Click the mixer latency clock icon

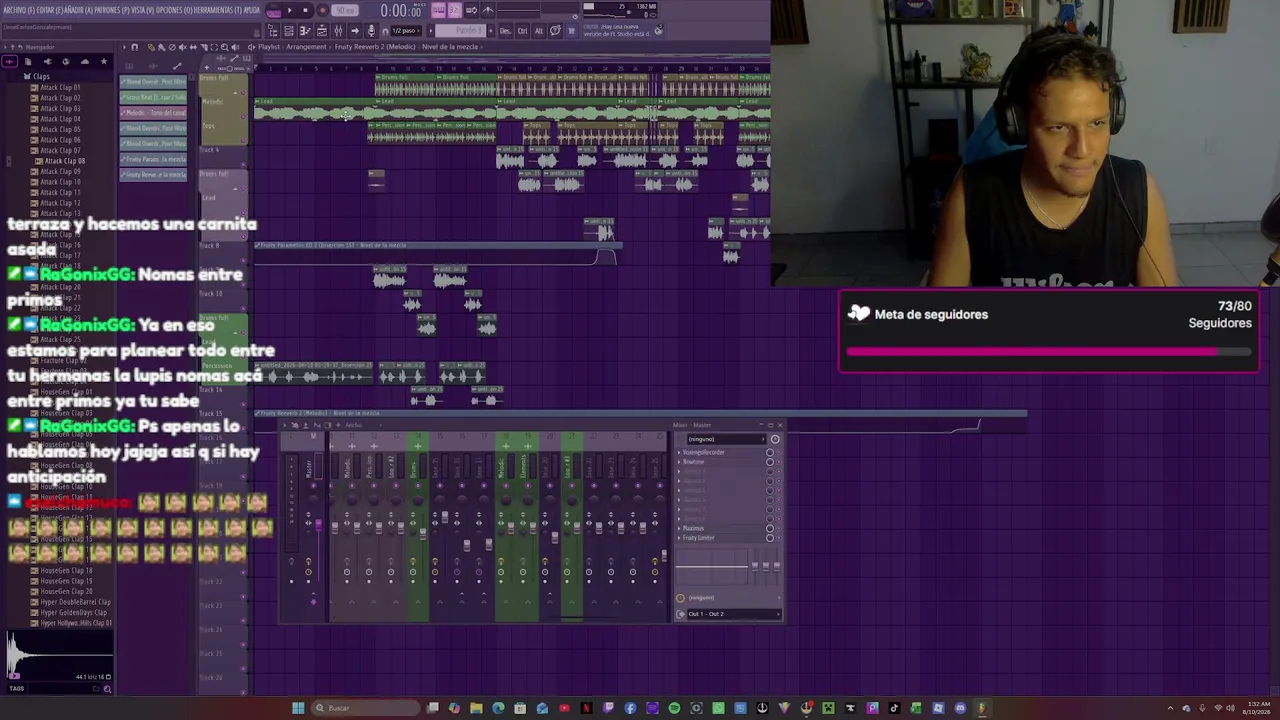click(681, 598)
